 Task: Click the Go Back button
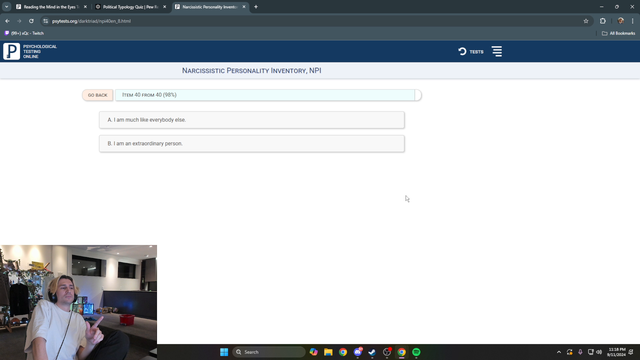point(98,95)
